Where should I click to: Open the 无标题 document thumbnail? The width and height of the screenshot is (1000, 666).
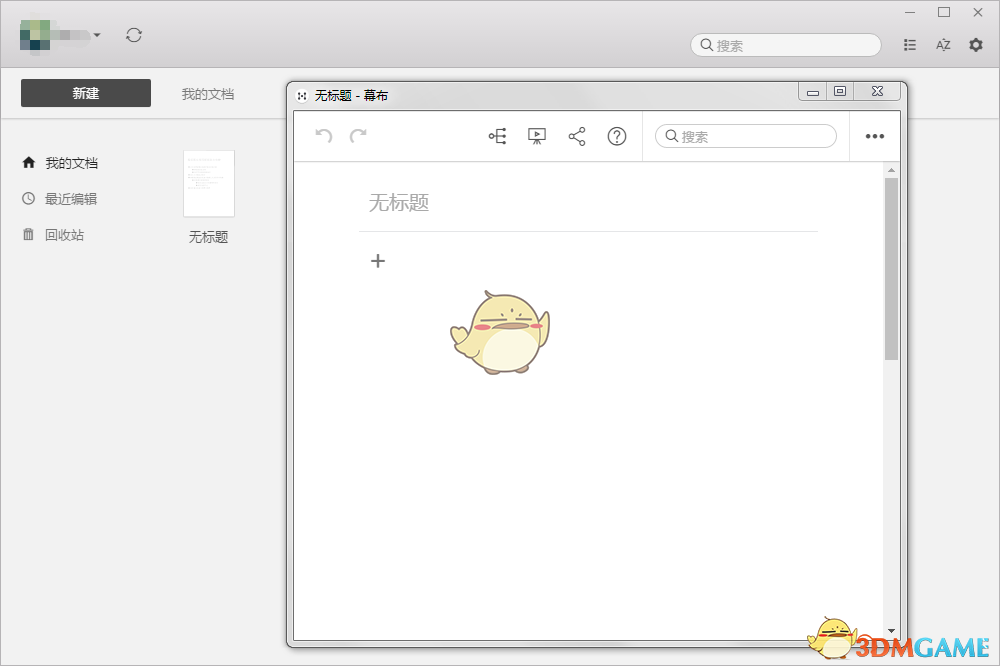pyautogui.click(x=207, y=183)
